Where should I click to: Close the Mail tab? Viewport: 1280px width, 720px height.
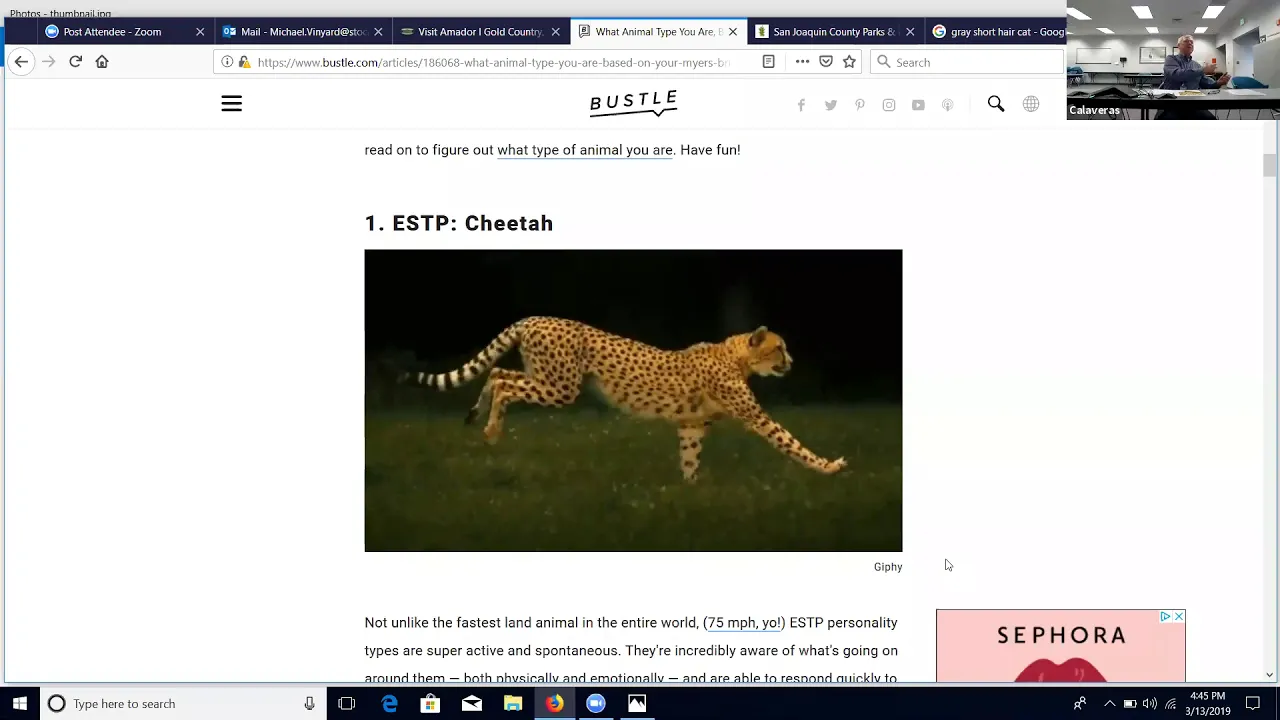click(x=378, y=32)
